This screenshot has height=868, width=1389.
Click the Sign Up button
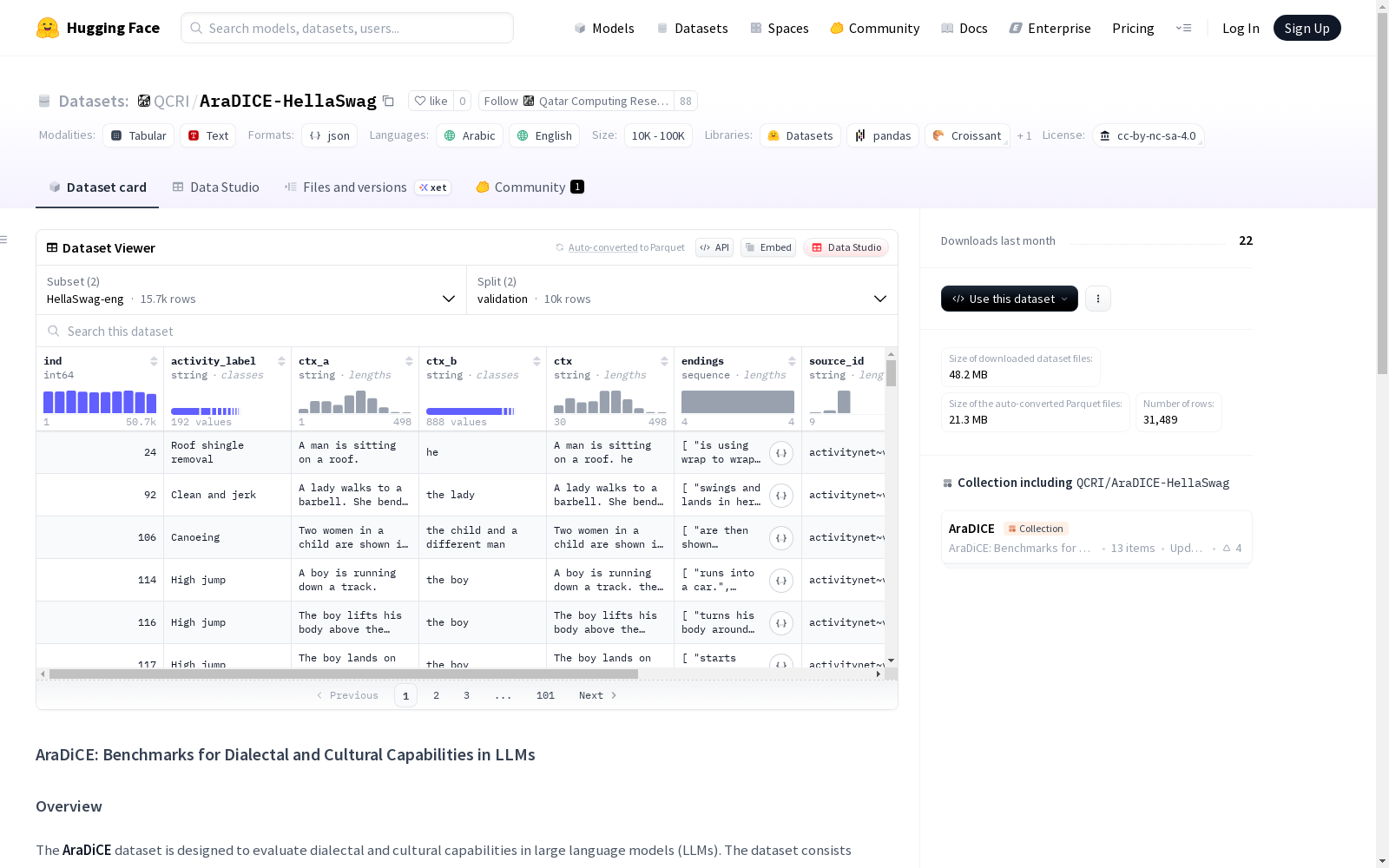point(1307,28)
